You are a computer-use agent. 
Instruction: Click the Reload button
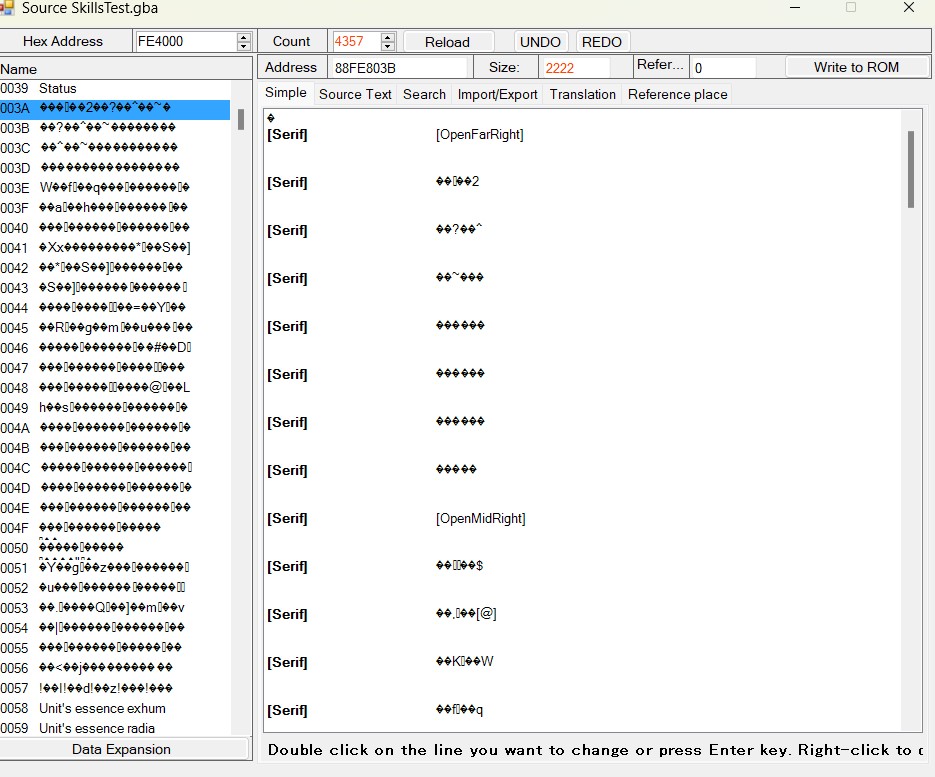coord(448,42)
